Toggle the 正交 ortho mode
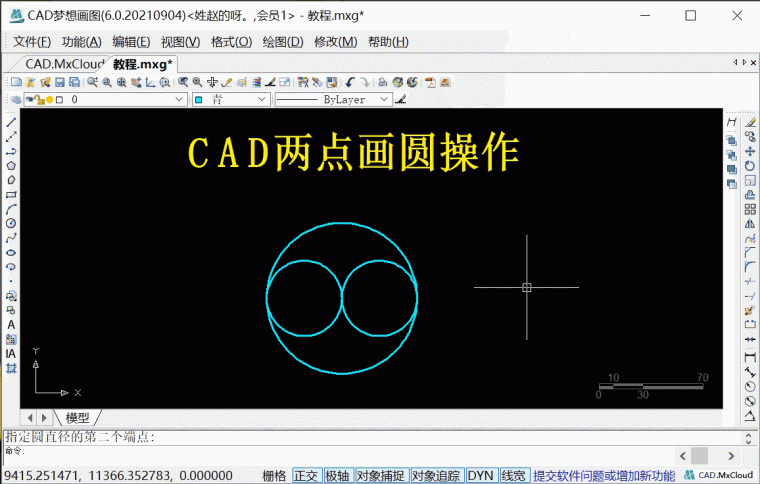760x484 pixels. pos(306,476)
